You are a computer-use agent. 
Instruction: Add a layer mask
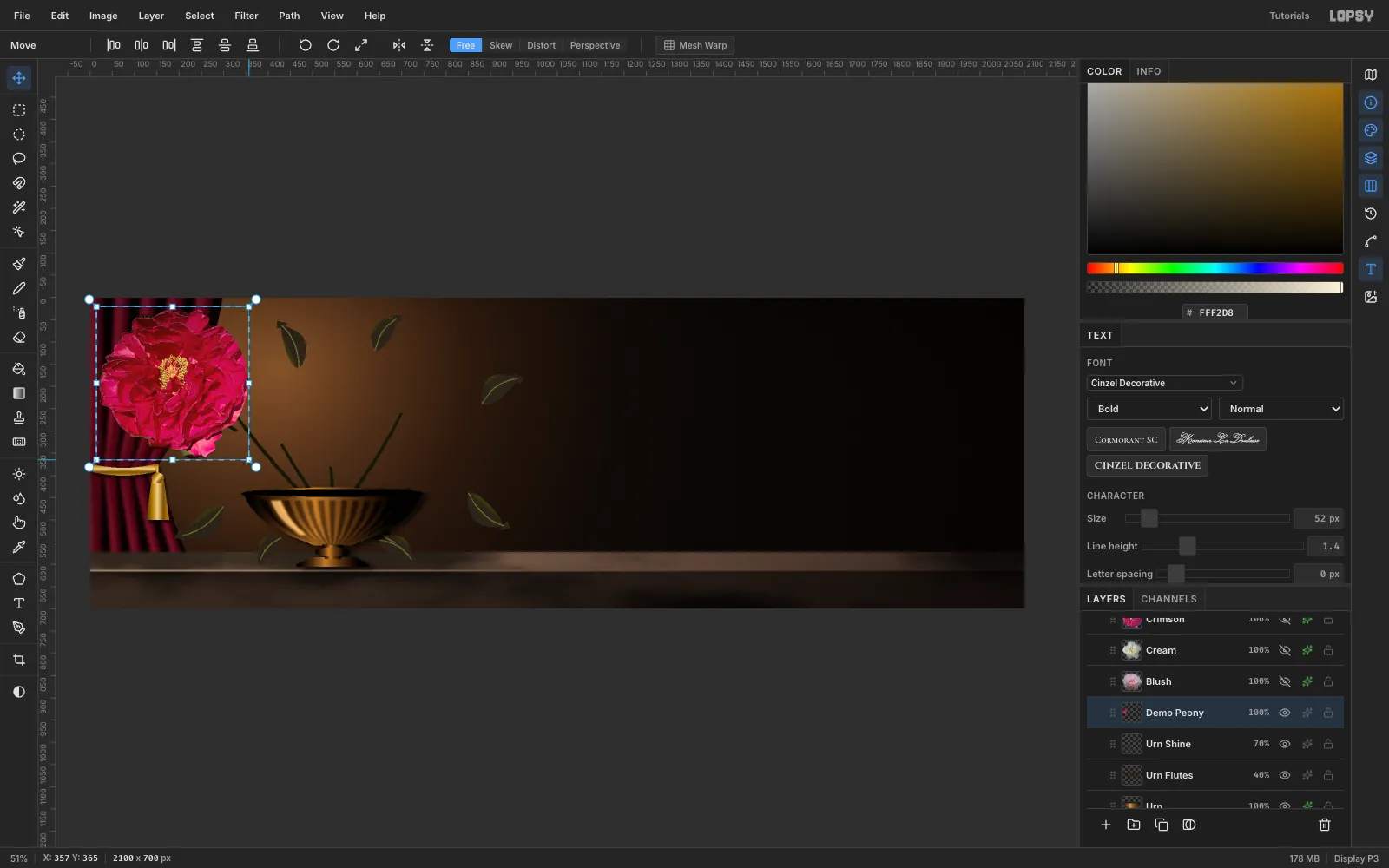(x=1189, y=825)
